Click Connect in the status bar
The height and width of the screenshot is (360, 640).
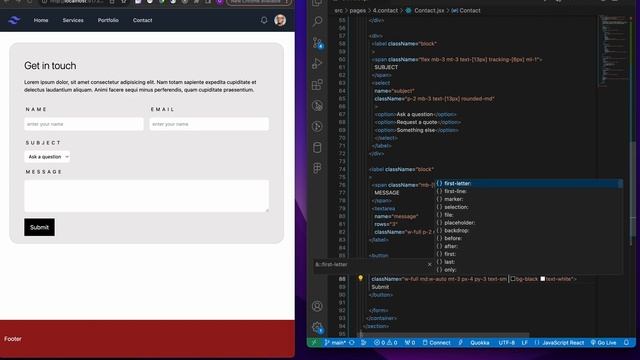tap(436, 343)
